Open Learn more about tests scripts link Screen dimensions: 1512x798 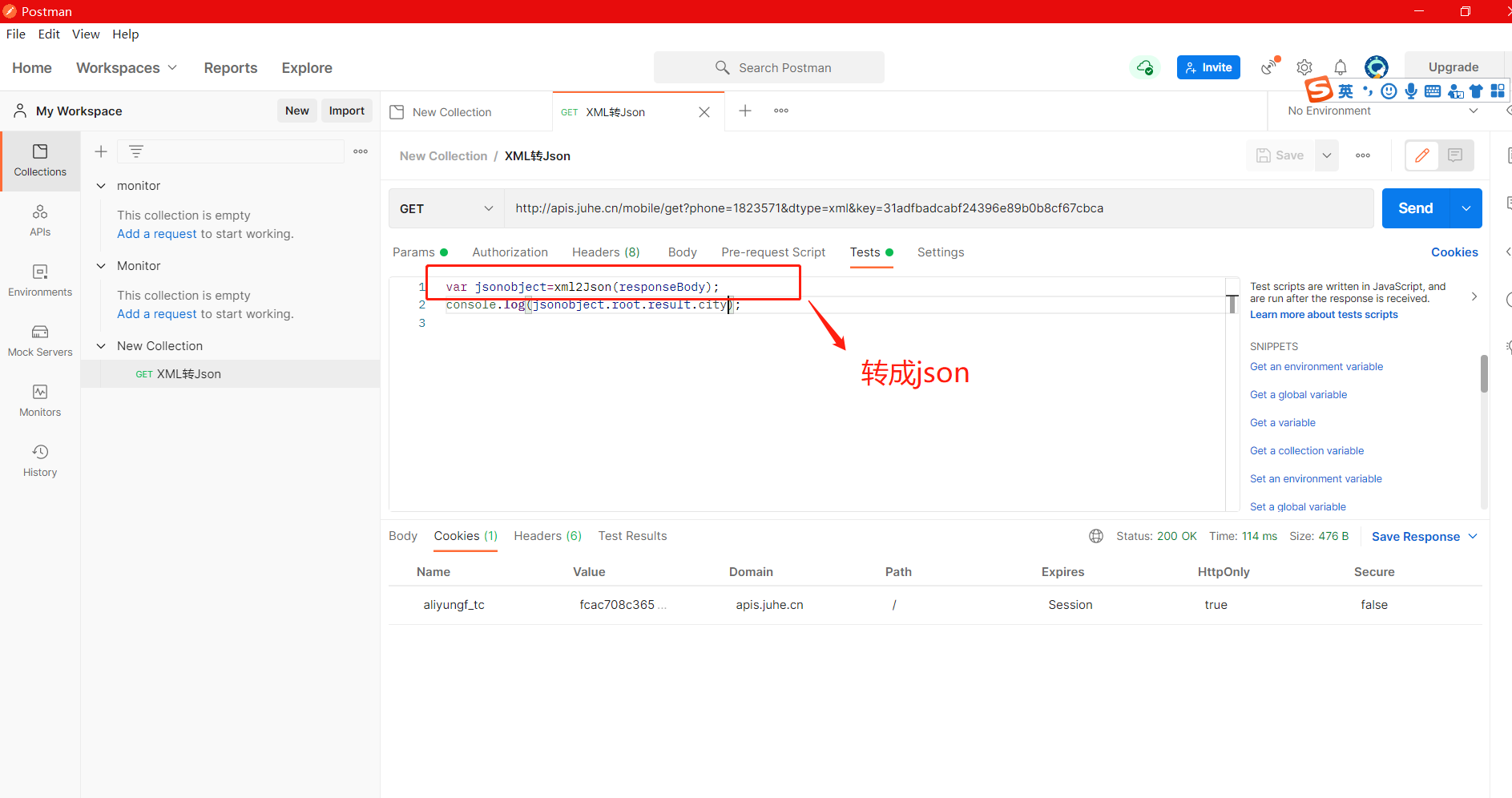[1324, 315]
